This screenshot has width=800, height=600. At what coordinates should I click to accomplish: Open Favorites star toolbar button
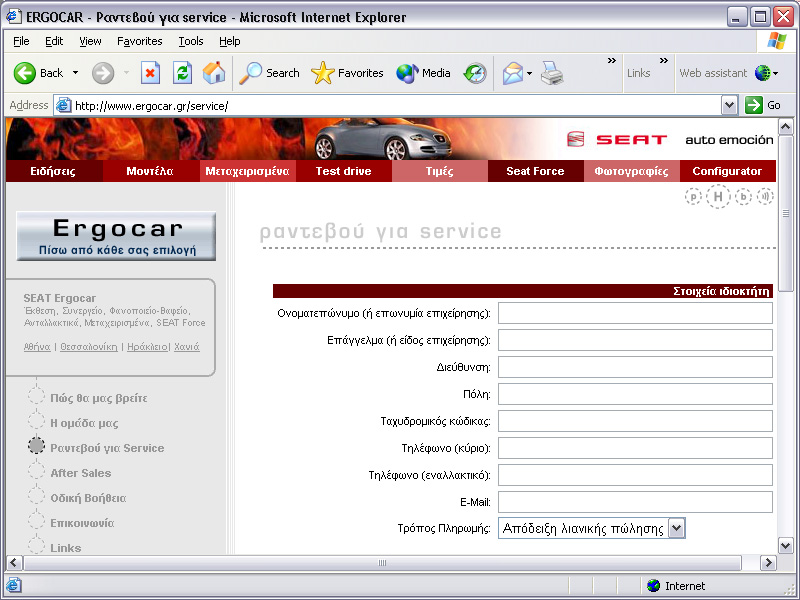pos(347,73)
